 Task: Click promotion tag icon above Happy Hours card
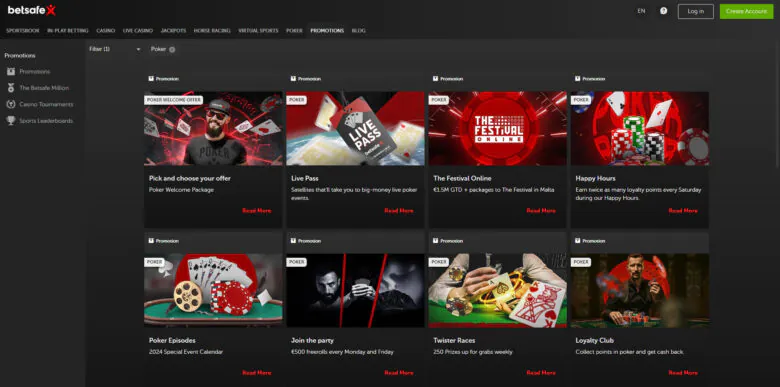(578, 79)
